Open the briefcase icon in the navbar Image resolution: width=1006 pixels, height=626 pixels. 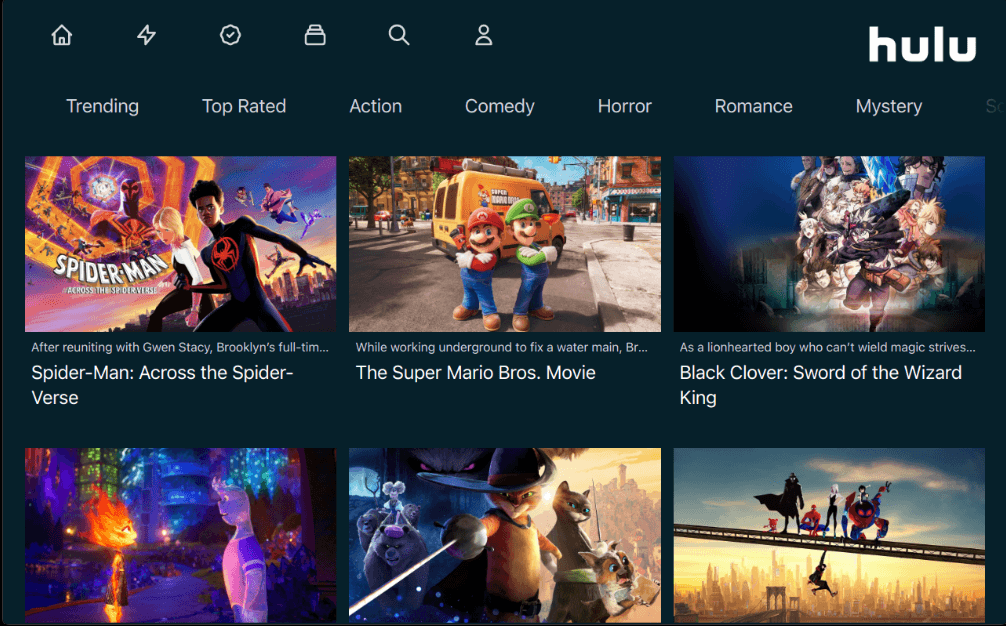tap(315, 34)
